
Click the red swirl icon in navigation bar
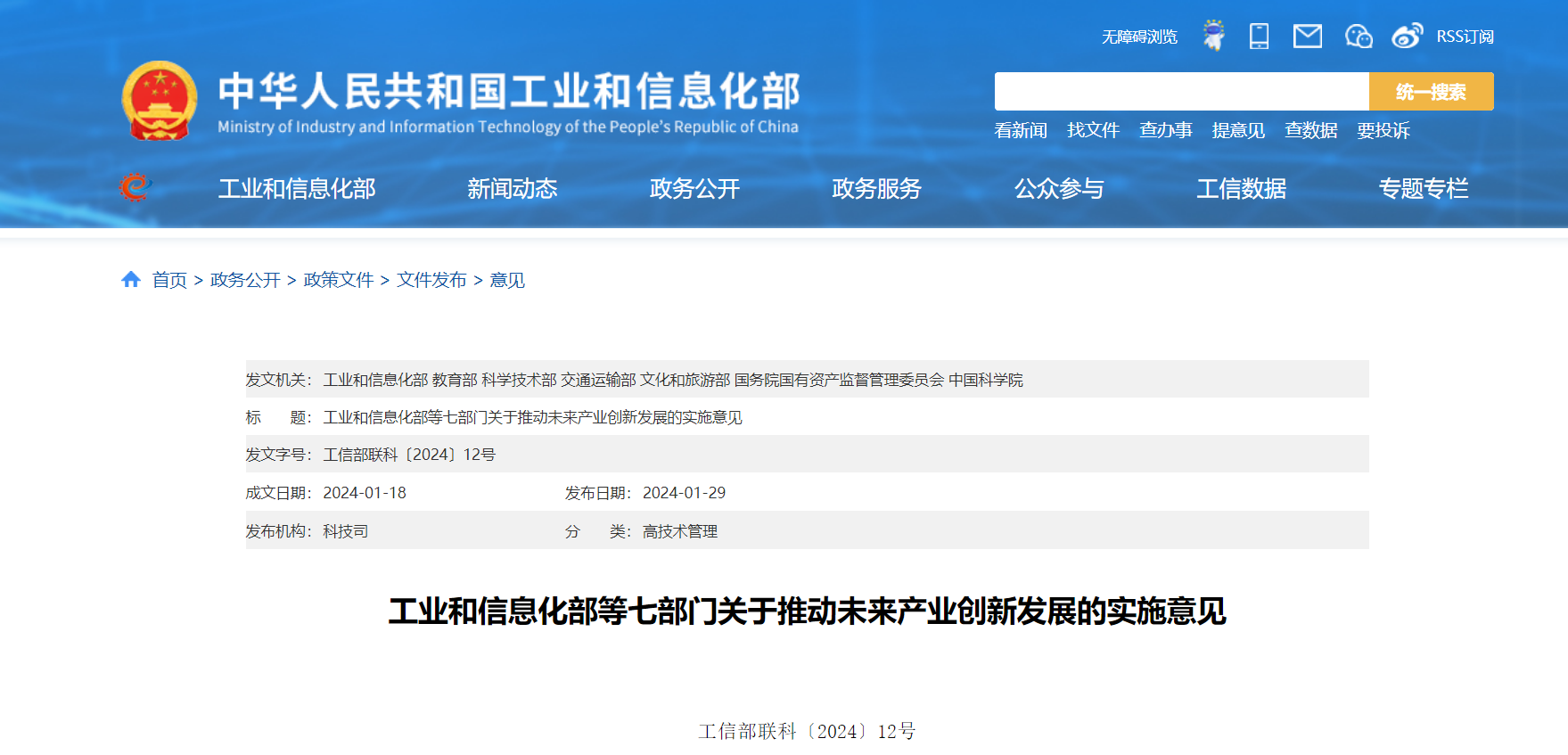(135, 187)
